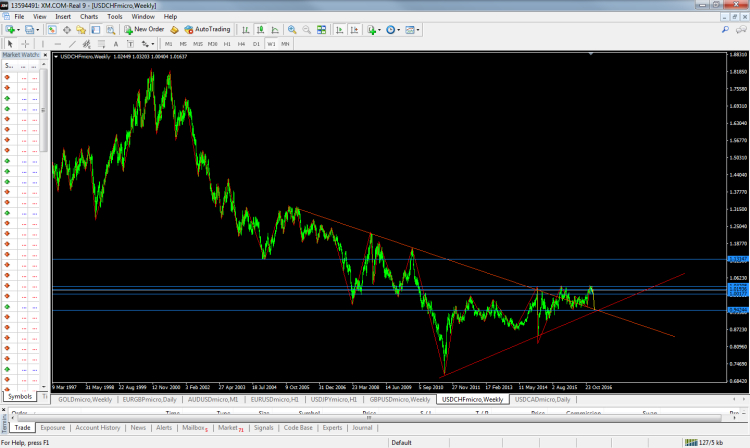Open the Account History terminal tab

point(98,427)
